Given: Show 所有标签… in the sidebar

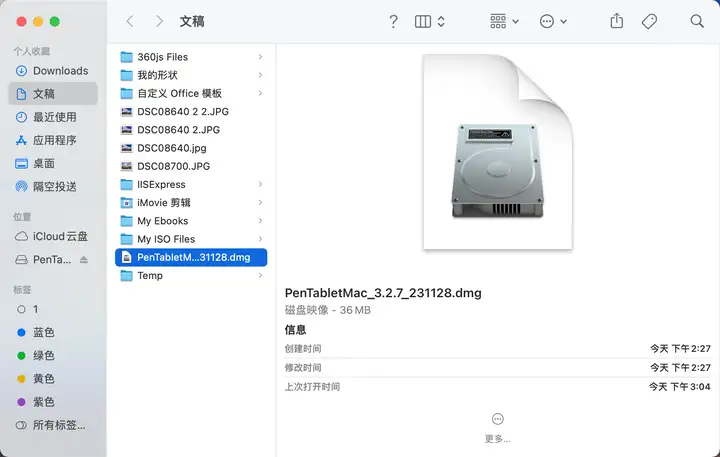Looking at the screenshot, I should click(53, 425).
